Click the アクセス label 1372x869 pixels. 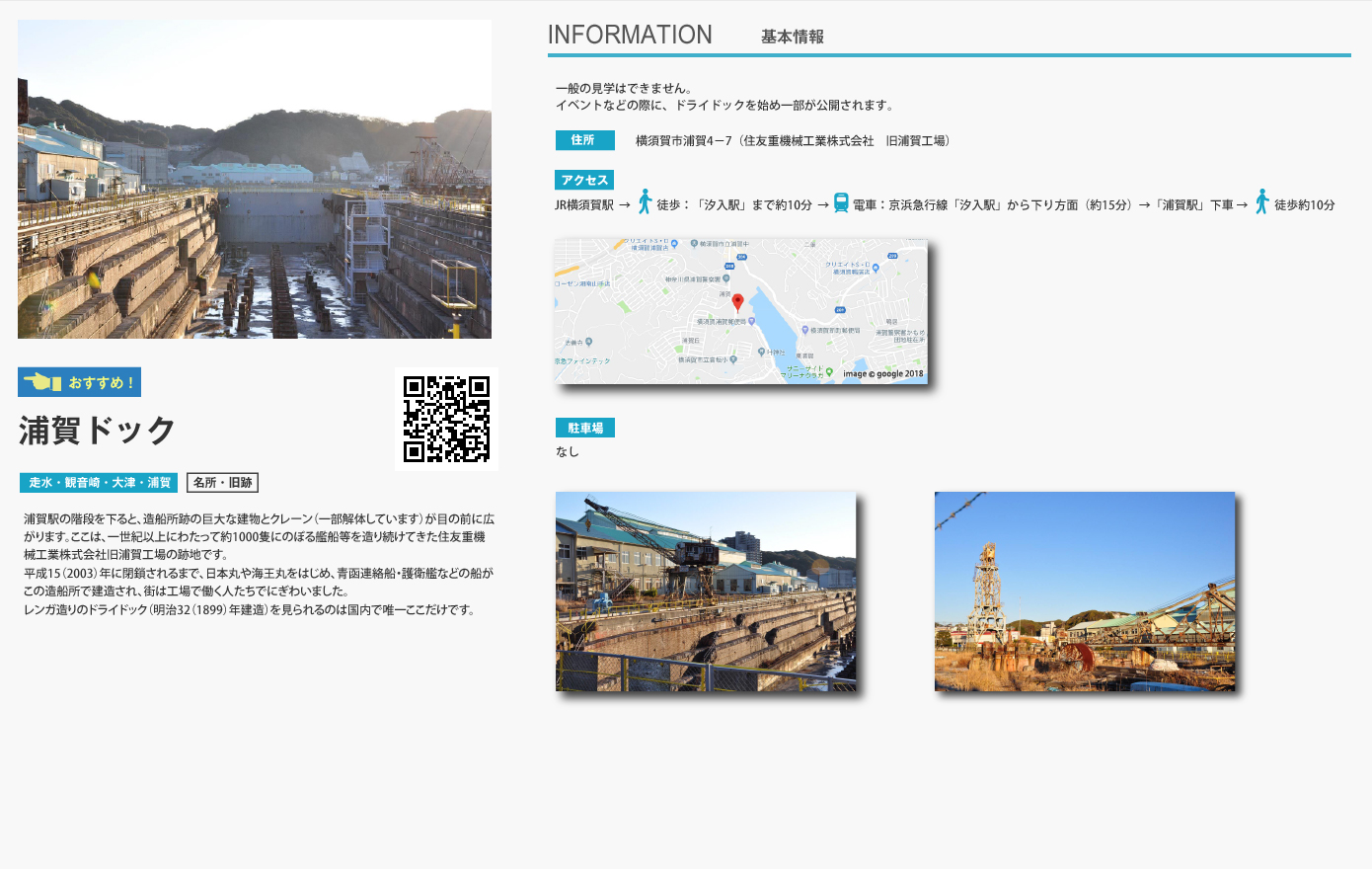584,180
